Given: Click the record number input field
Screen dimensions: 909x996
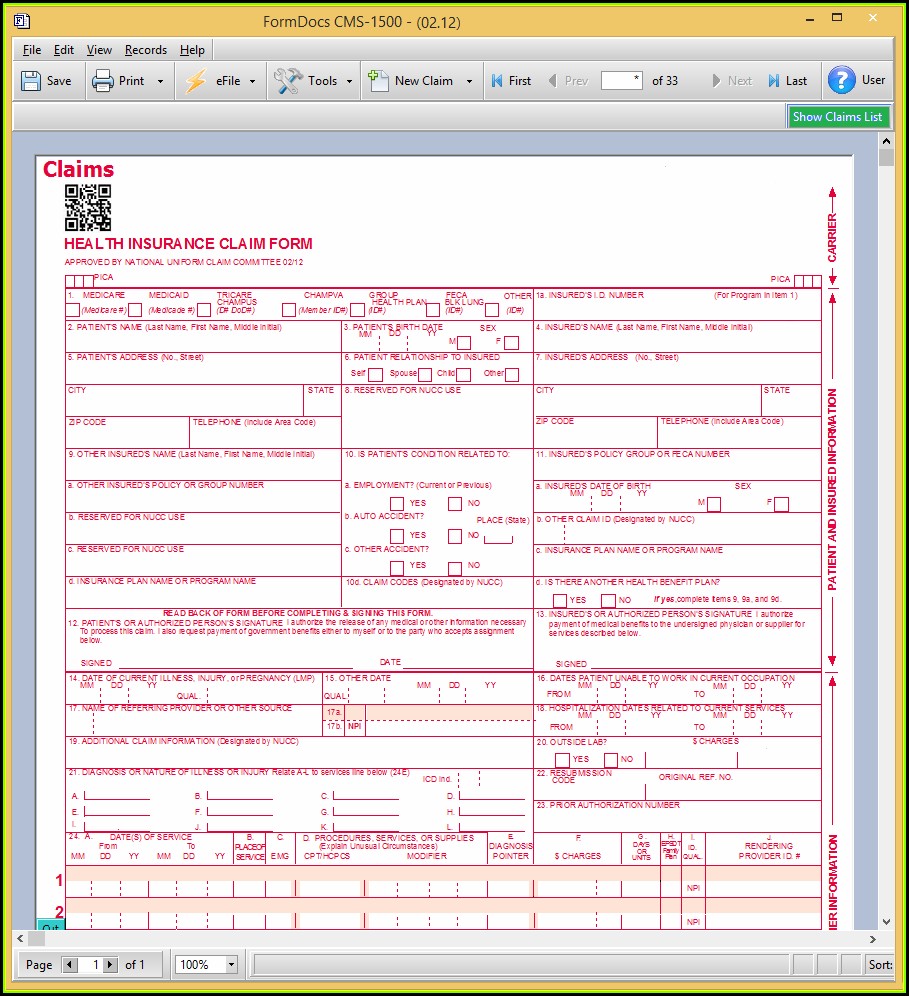Looking at the screenshot, I should (x=621, y=81).
